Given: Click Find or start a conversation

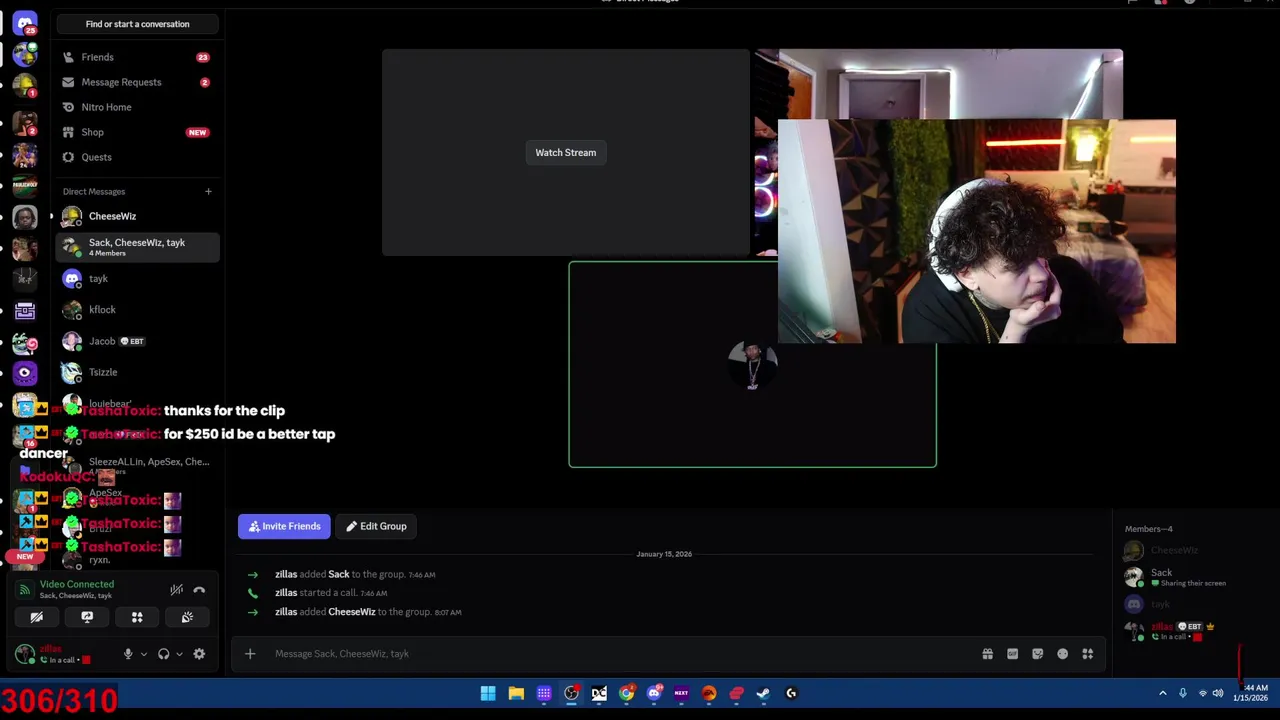Looking at the screenshot, I should pos(137,24).
